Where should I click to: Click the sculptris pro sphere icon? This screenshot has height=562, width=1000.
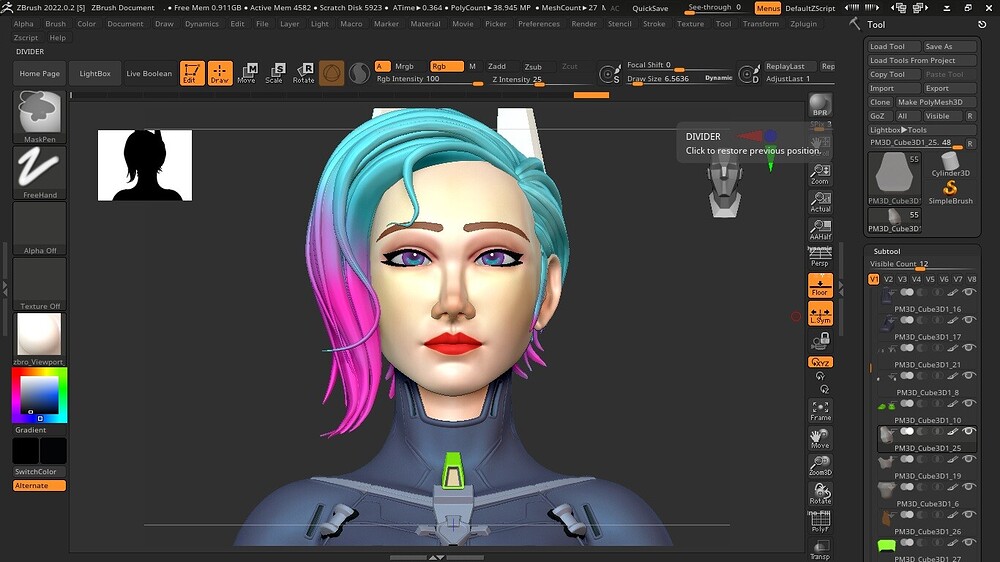tap(359, 73)
